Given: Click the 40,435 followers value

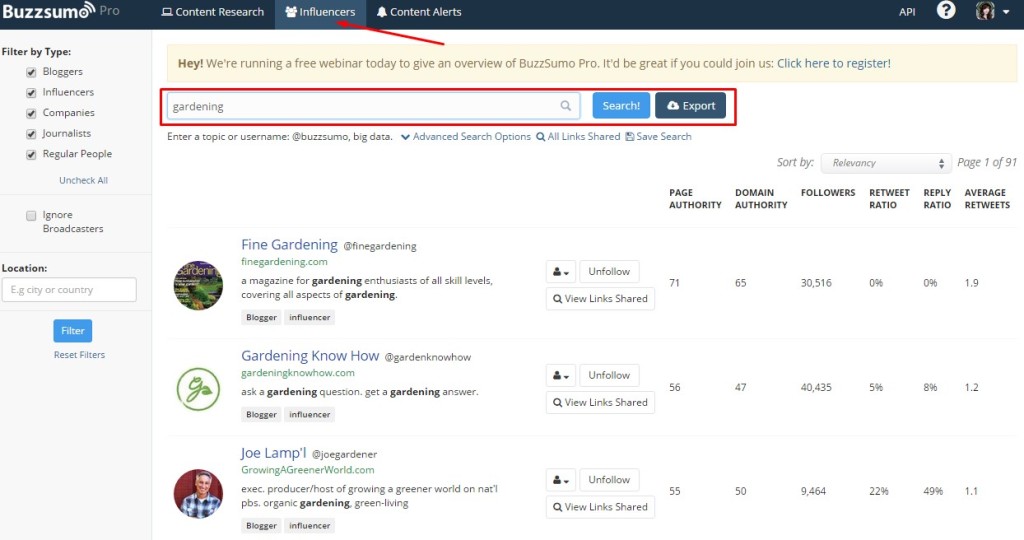Looking at the screenshot, I should 816,387.
